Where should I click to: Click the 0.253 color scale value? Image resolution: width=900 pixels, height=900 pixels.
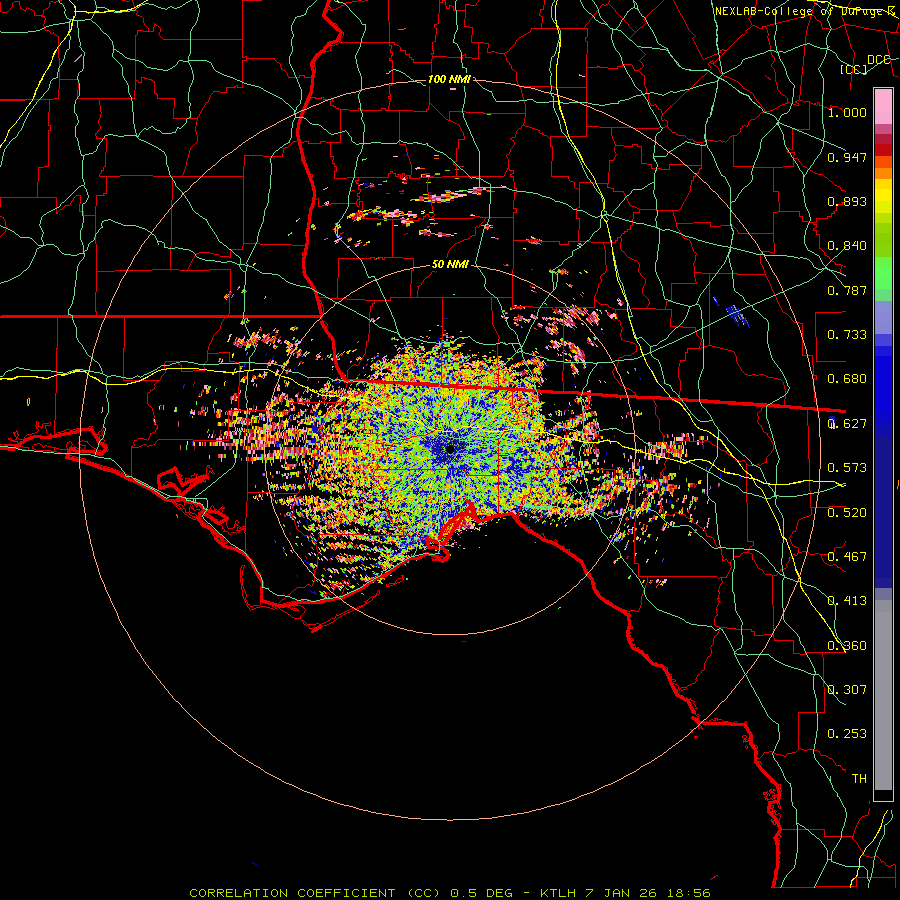847,734
